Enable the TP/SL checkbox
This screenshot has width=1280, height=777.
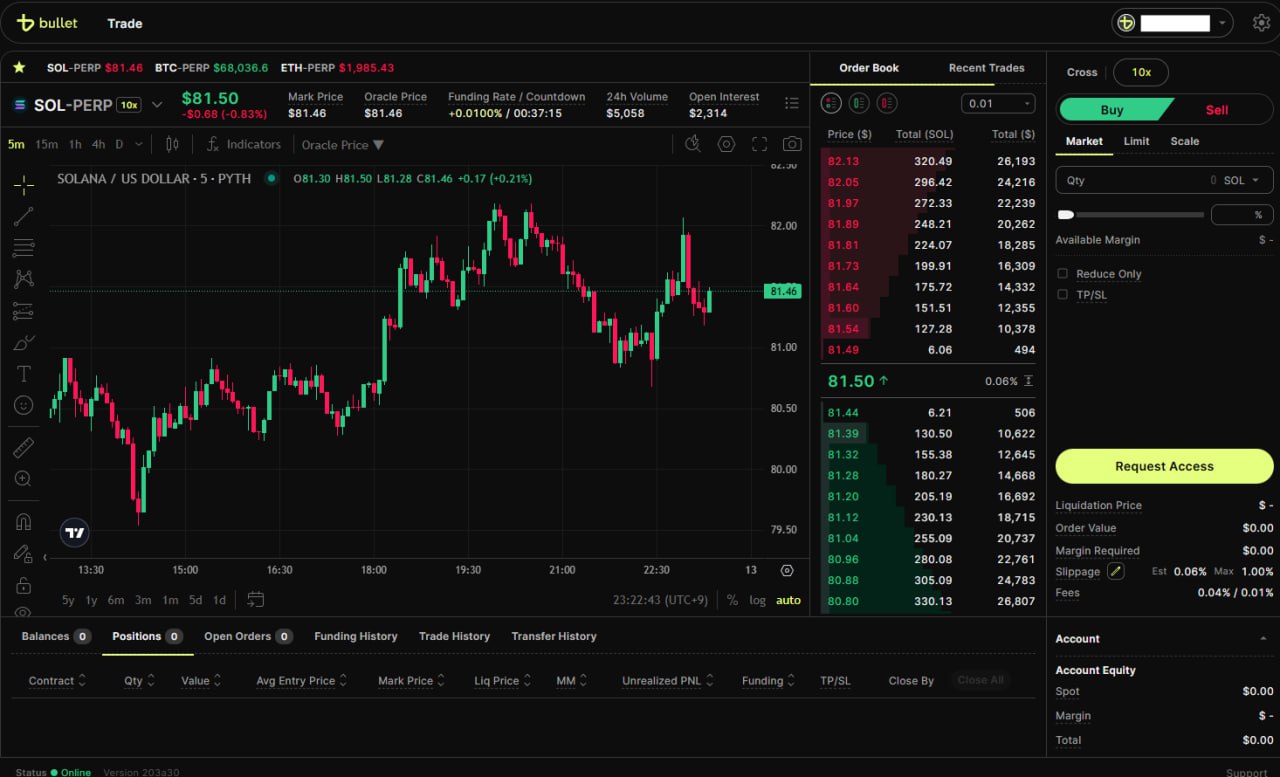(1063, 295)
